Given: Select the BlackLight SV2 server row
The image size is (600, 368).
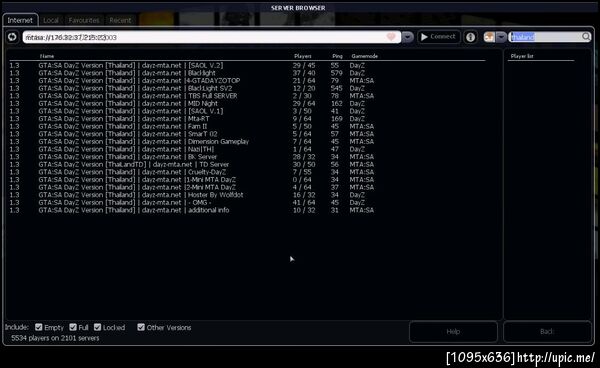Looking at the screenshot, I should [247, 88].
